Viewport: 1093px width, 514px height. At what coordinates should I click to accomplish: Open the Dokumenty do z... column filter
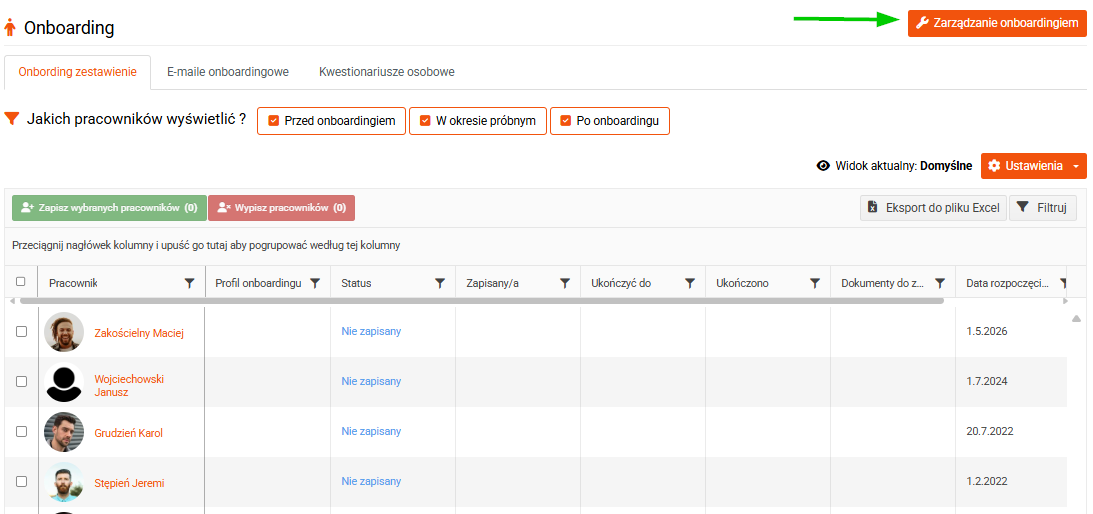point(940,283)
